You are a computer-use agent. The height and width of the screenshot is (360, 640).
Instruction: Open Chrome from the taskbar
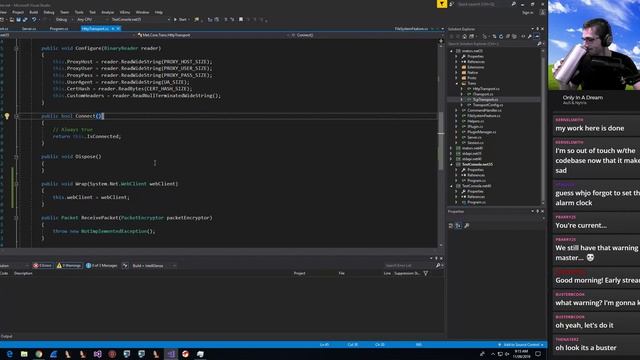39,354
